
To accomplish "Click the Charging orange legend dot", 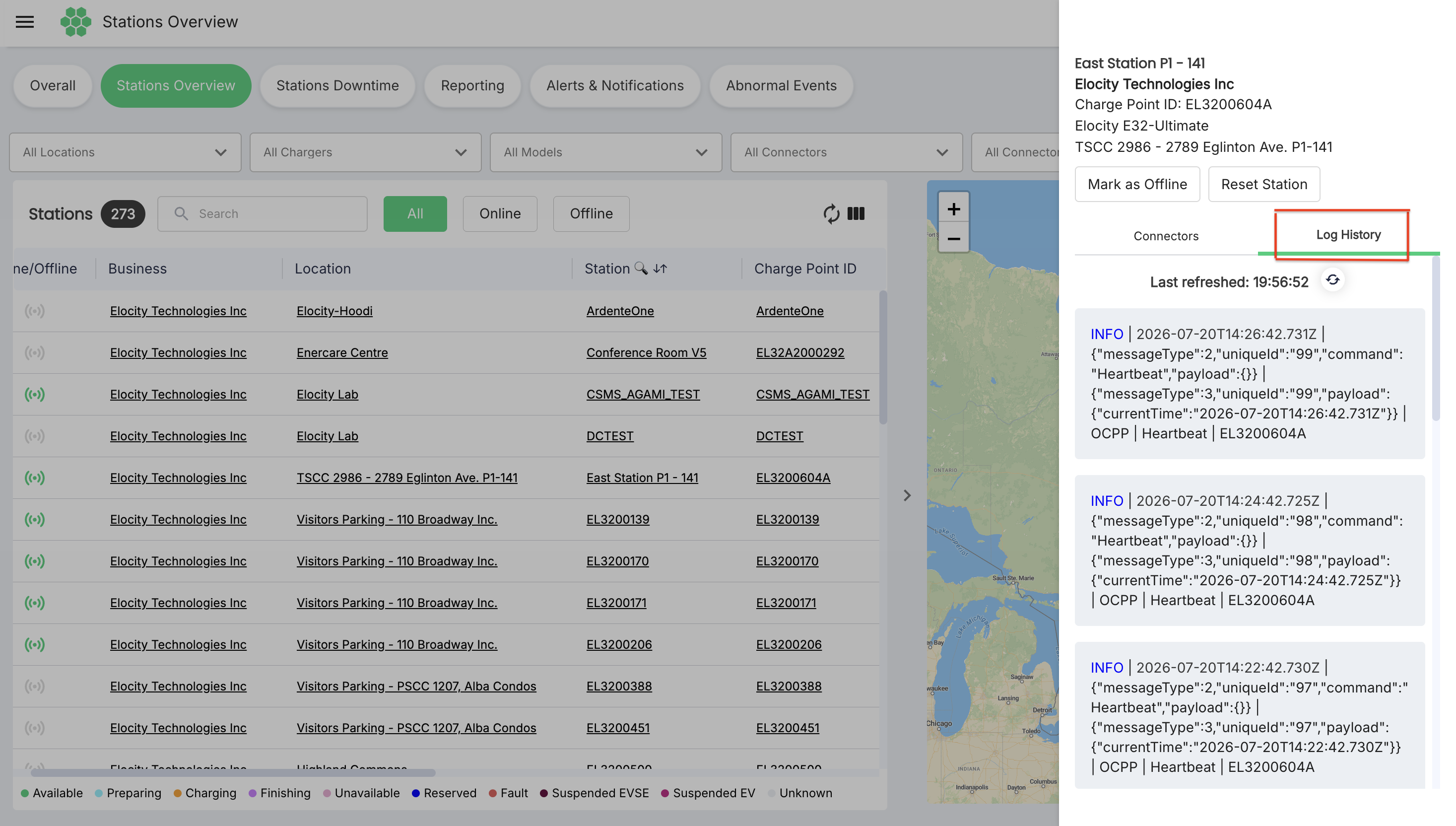I will point(178,793).
